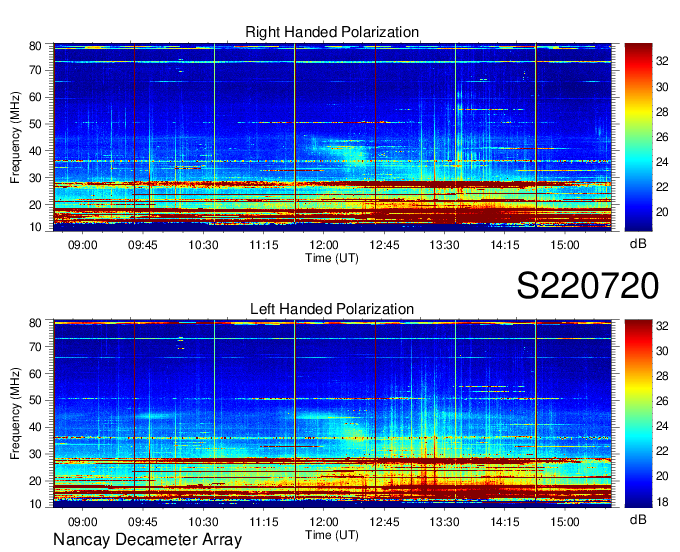Screen dimensions: 680x552
Task: Click the 70 MHz tick of Right Handed plot
Action: tap(35, 70)
